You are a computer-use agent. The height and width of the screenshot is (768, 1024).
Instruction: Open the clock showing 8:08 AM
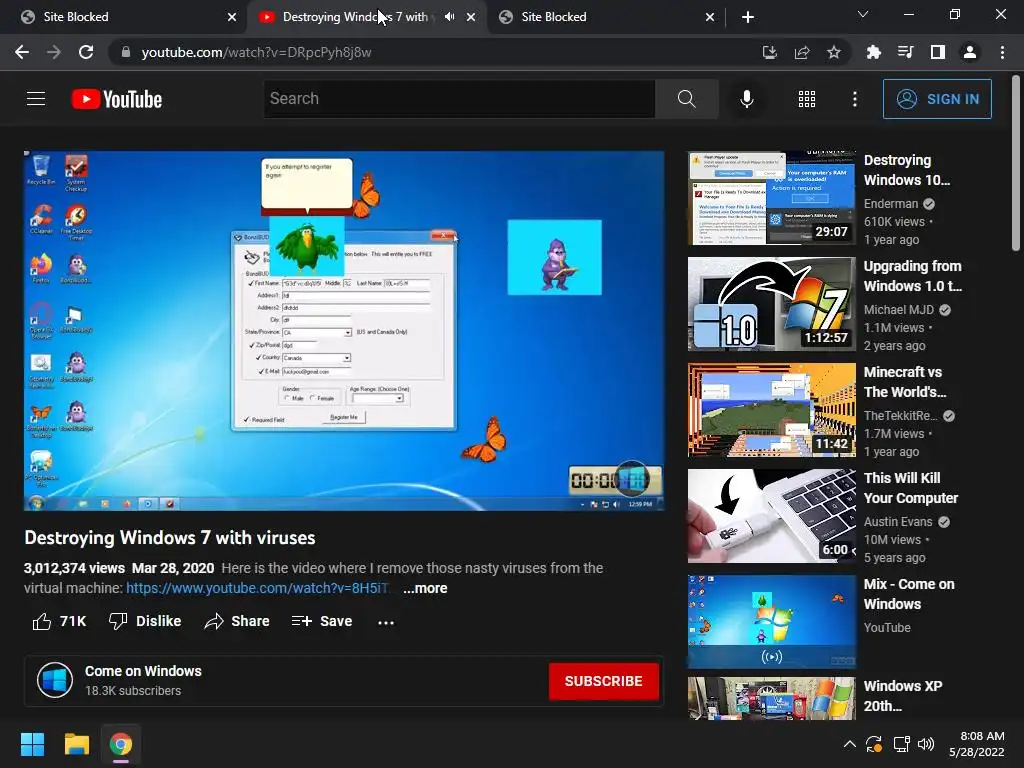977,744
